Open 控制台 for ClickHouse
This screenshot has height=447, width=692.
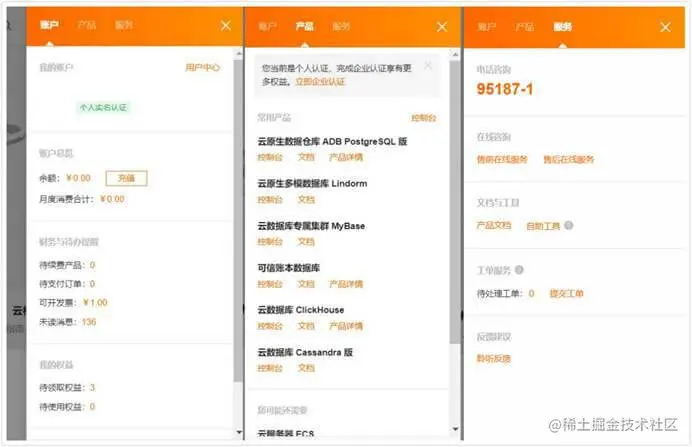270,326
